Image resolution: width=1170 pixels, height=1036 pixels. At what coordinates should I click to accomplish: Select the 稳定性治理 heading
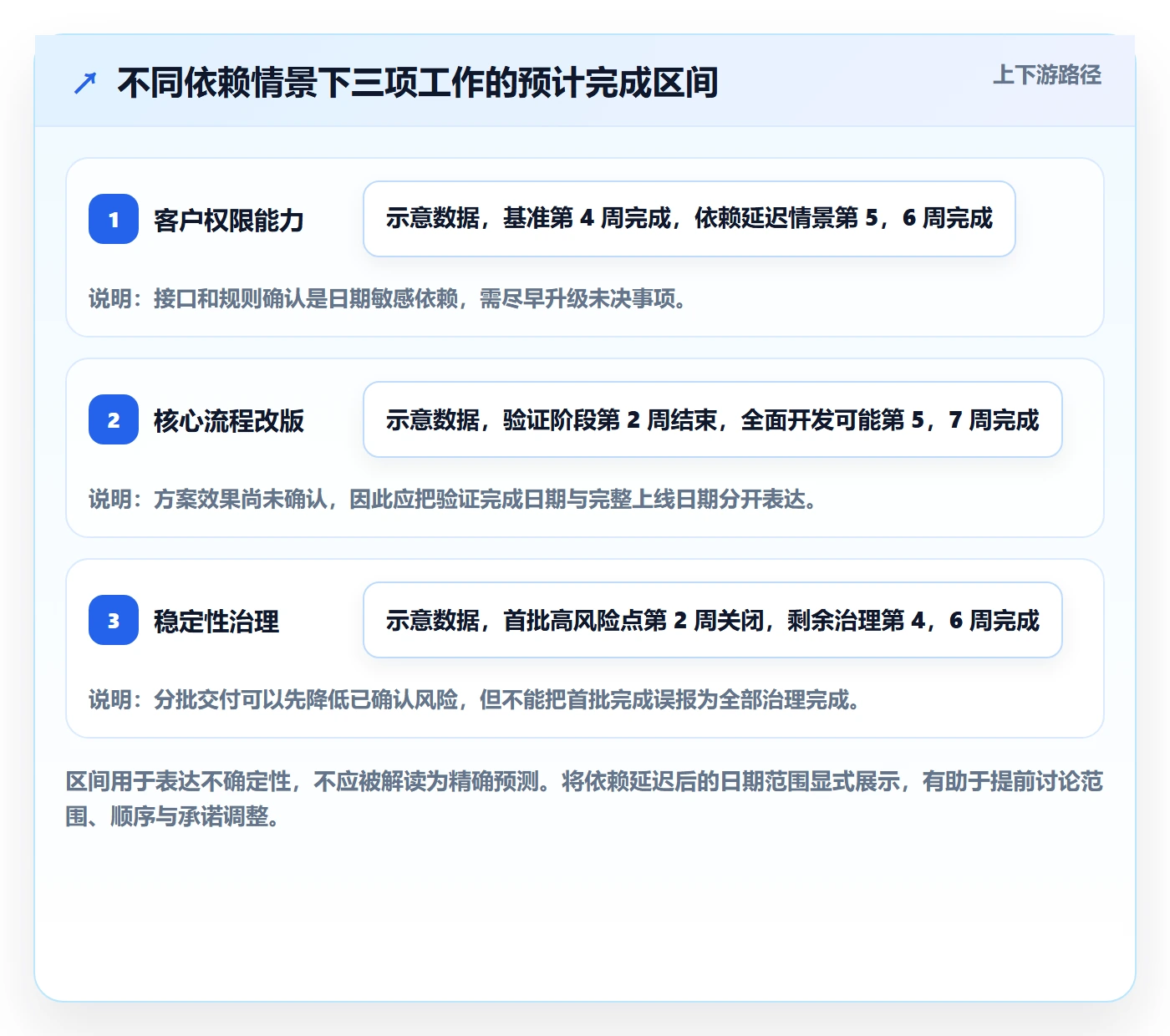(216, 621)
